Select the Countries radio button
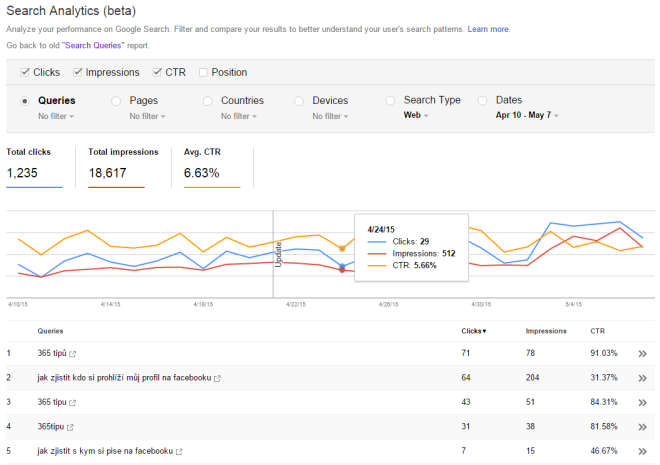 tap(208, 101)
